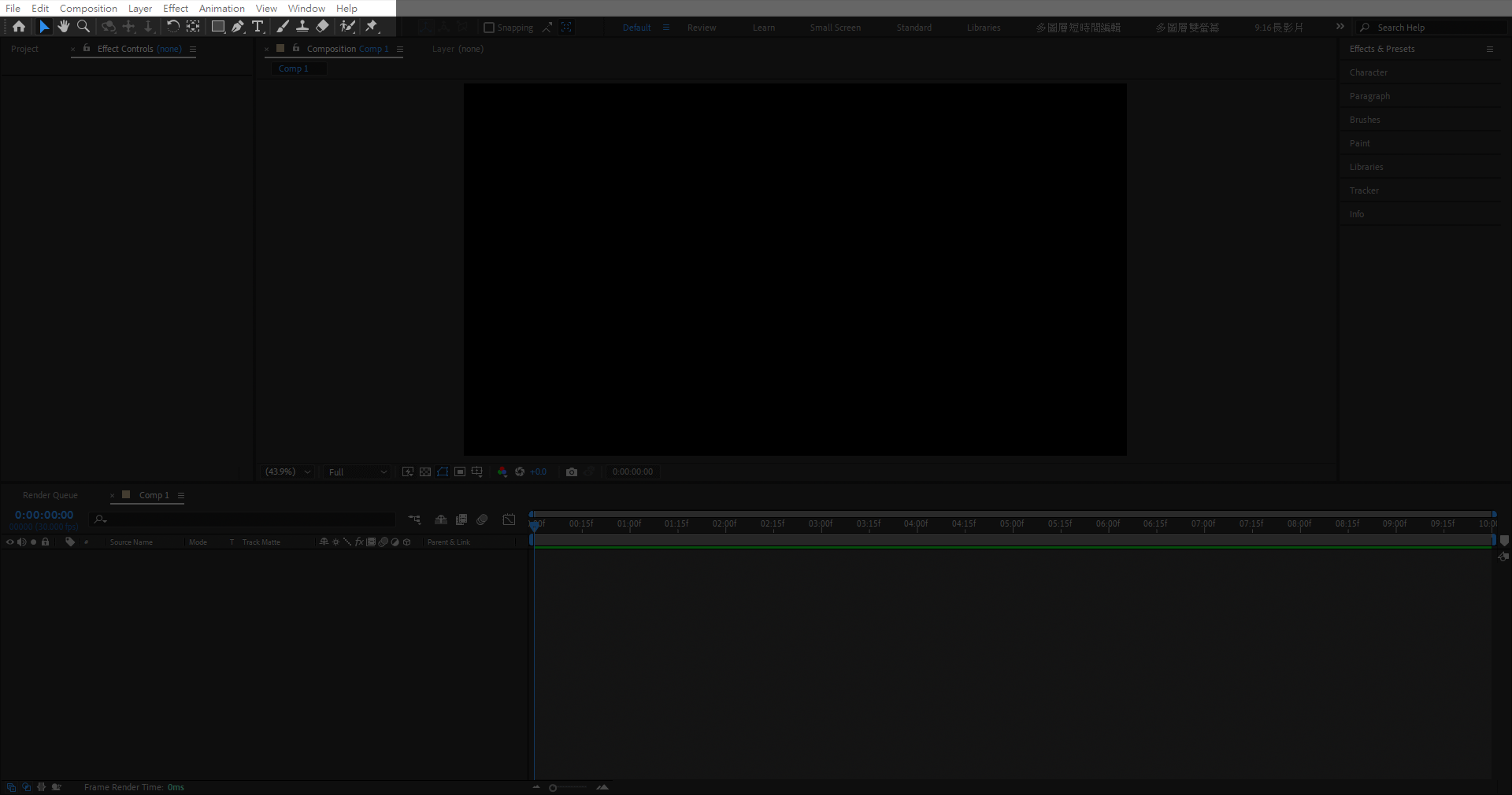The width and height of the screenshot is (1512, 795).
Task: Take a snapshot with camera icon
Action: [x=572, y=472]
